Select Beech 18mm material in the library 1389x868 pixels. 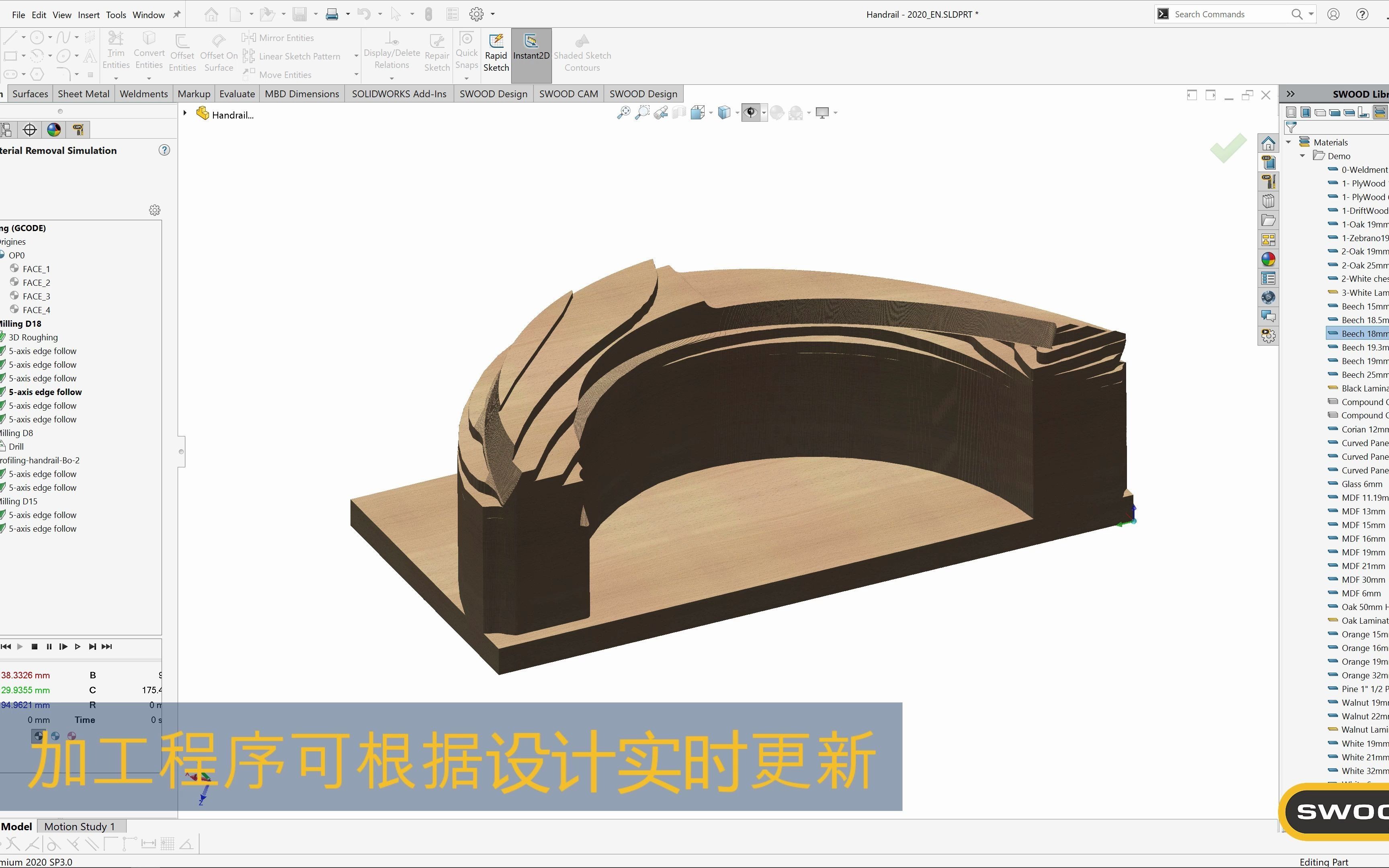pos(1364,334)
